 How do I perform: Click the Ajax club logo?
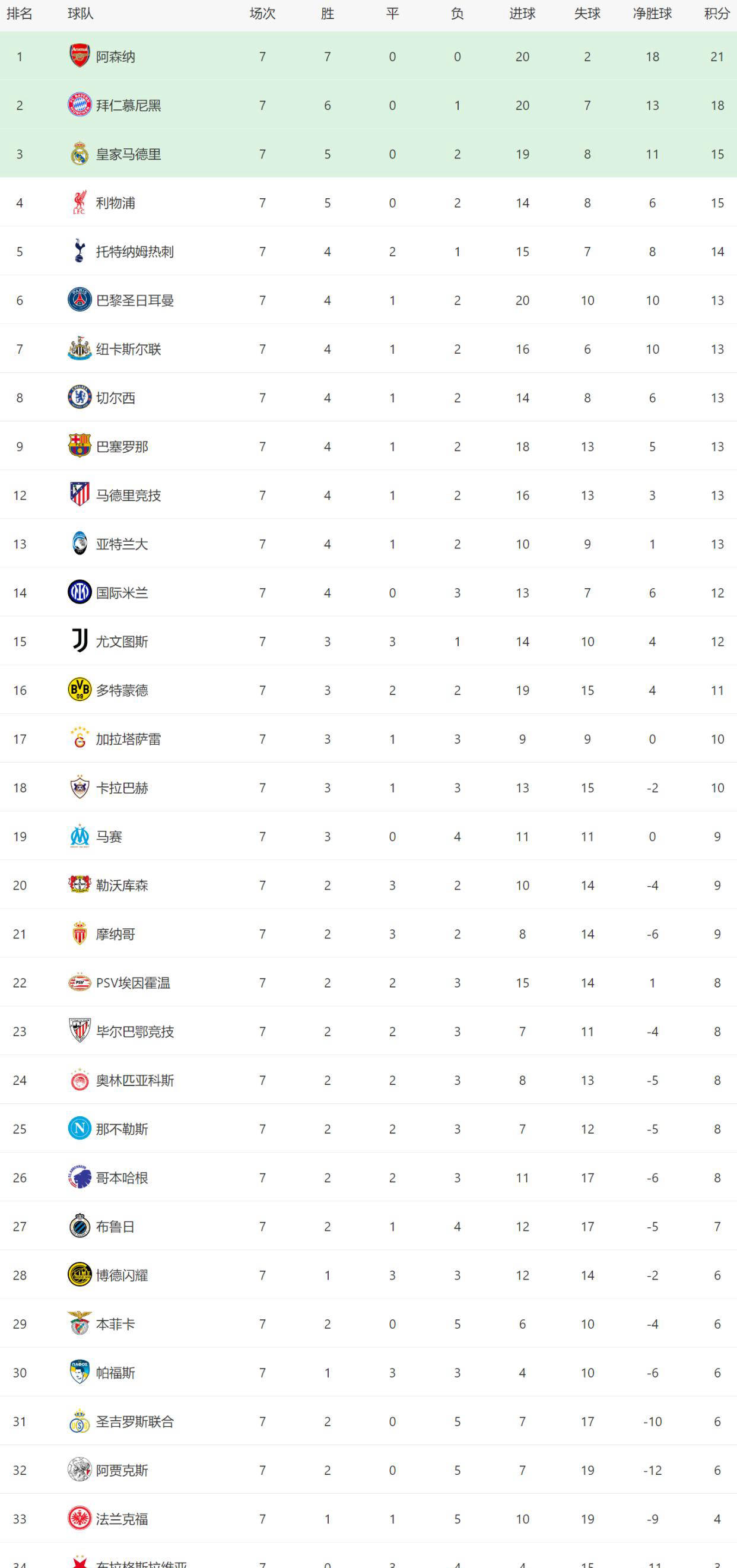click(x=79, y=1470)
